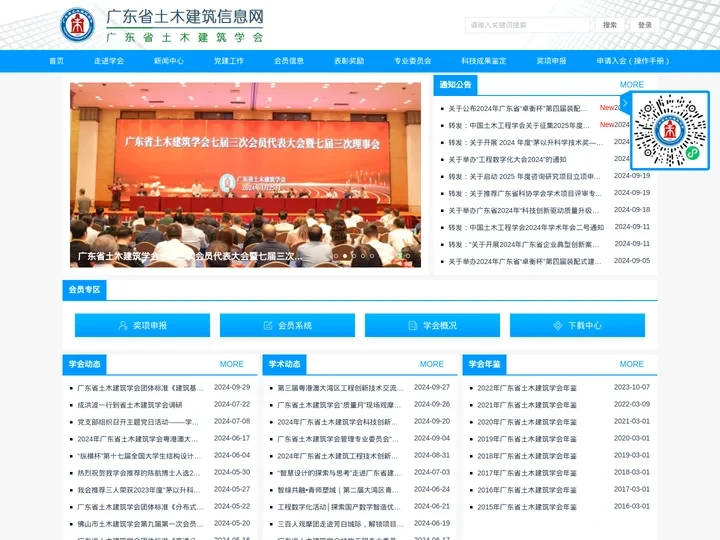Open 2015年广东省土木建筑学会年鉴
The width and height of the screenshot is (720, 540).
point(527,507)
